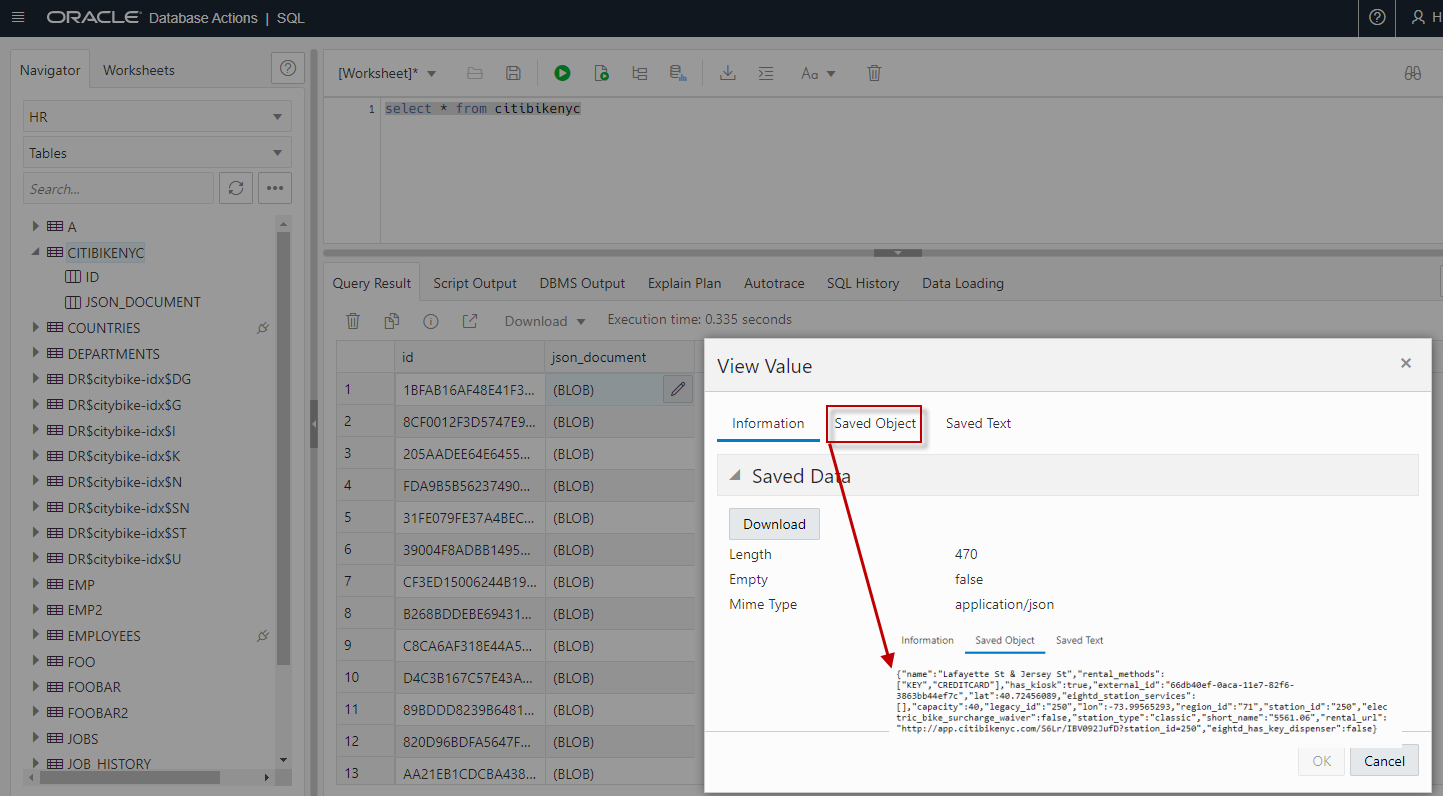This screenshot has height=796, width=1443.
Task: Refresh the Navigator object list
Action: pyautogui.click(x=236, y=188)
